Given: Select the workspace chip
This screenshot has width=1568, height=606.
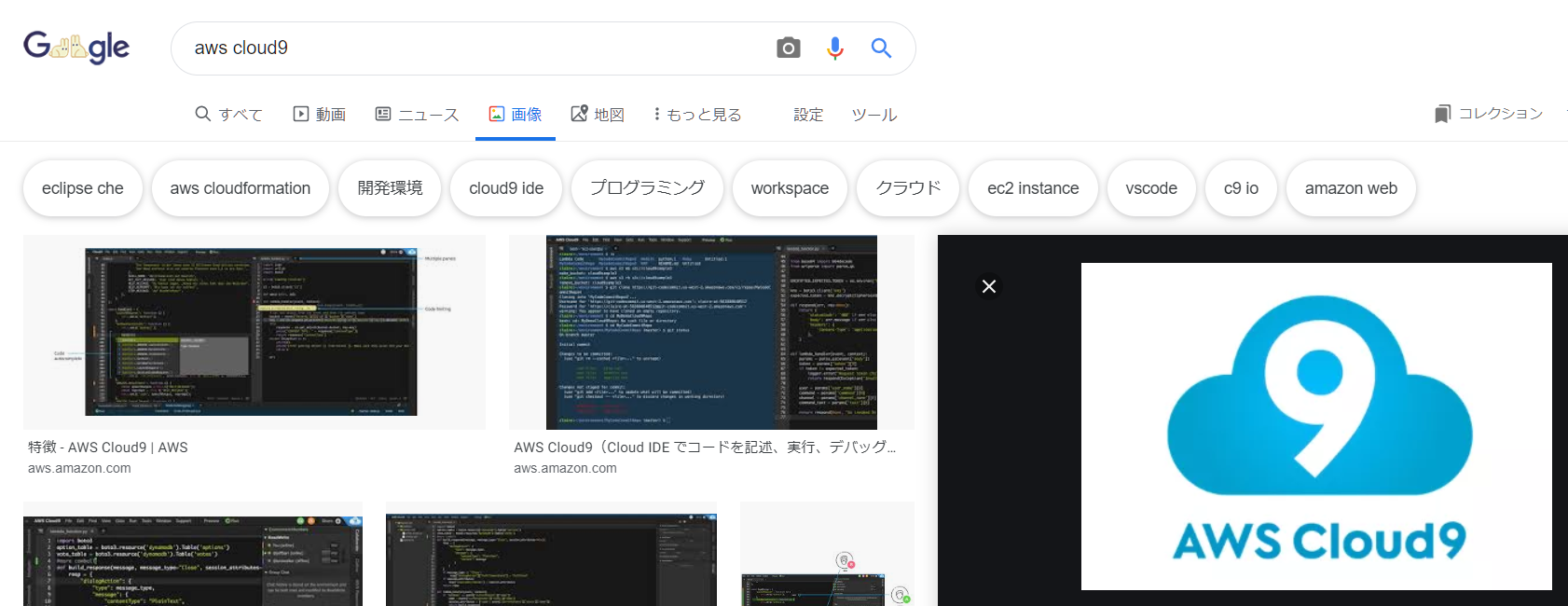Looking at the screenshot, I should [x=790, y=188].
